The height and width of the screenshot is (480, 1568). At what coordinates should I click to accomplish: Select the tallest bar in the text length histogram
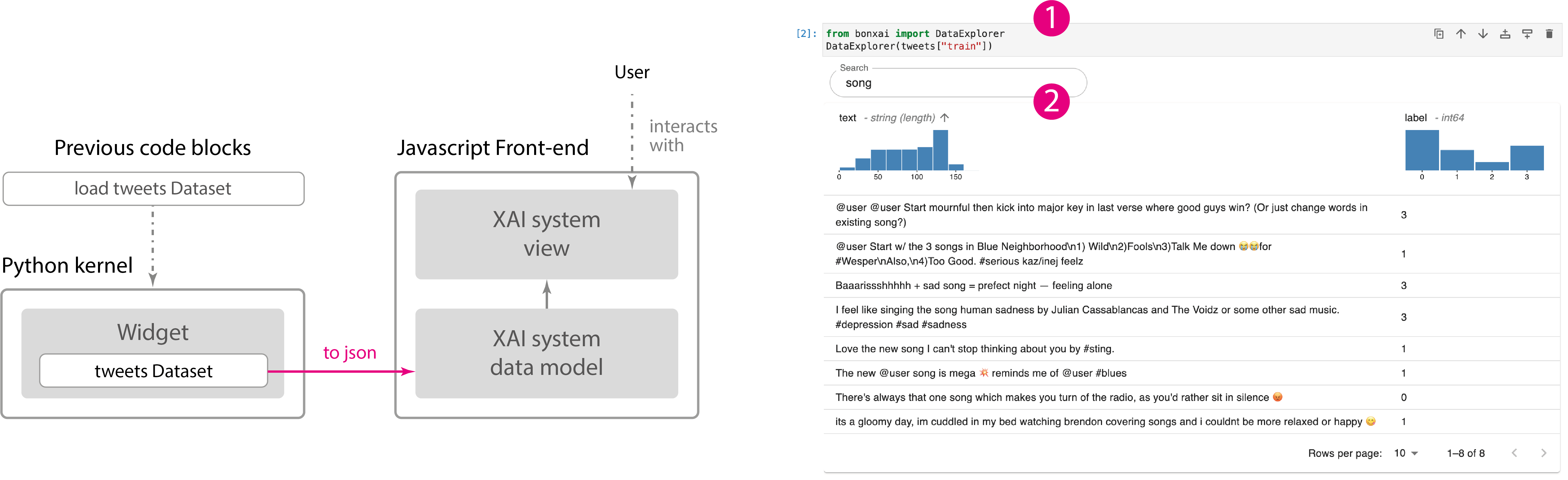(940, 151)
